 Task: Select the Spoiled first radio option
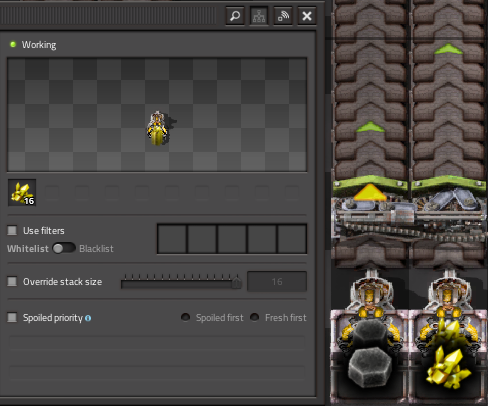pos(185,317)
